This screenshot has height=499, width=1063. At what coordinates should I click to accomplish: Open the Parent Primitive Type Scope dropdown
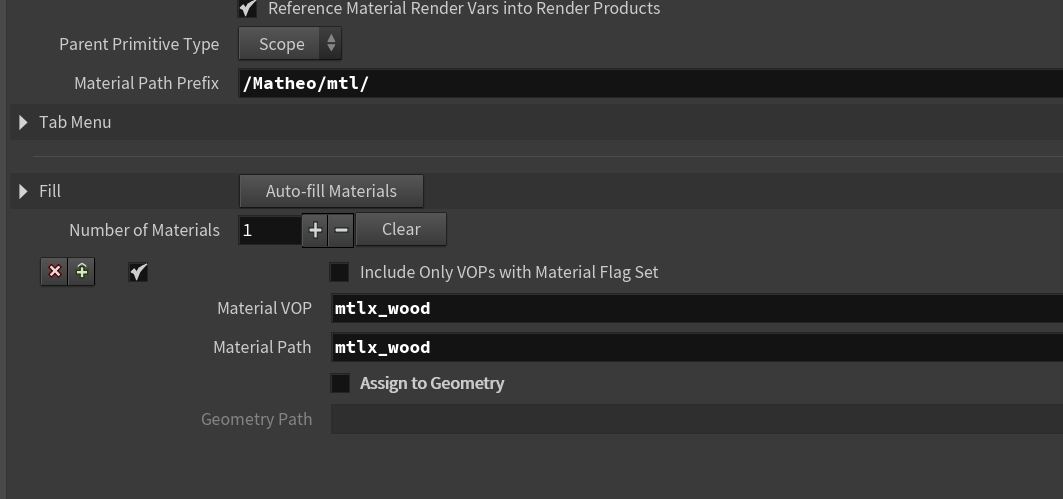[290, 44]
